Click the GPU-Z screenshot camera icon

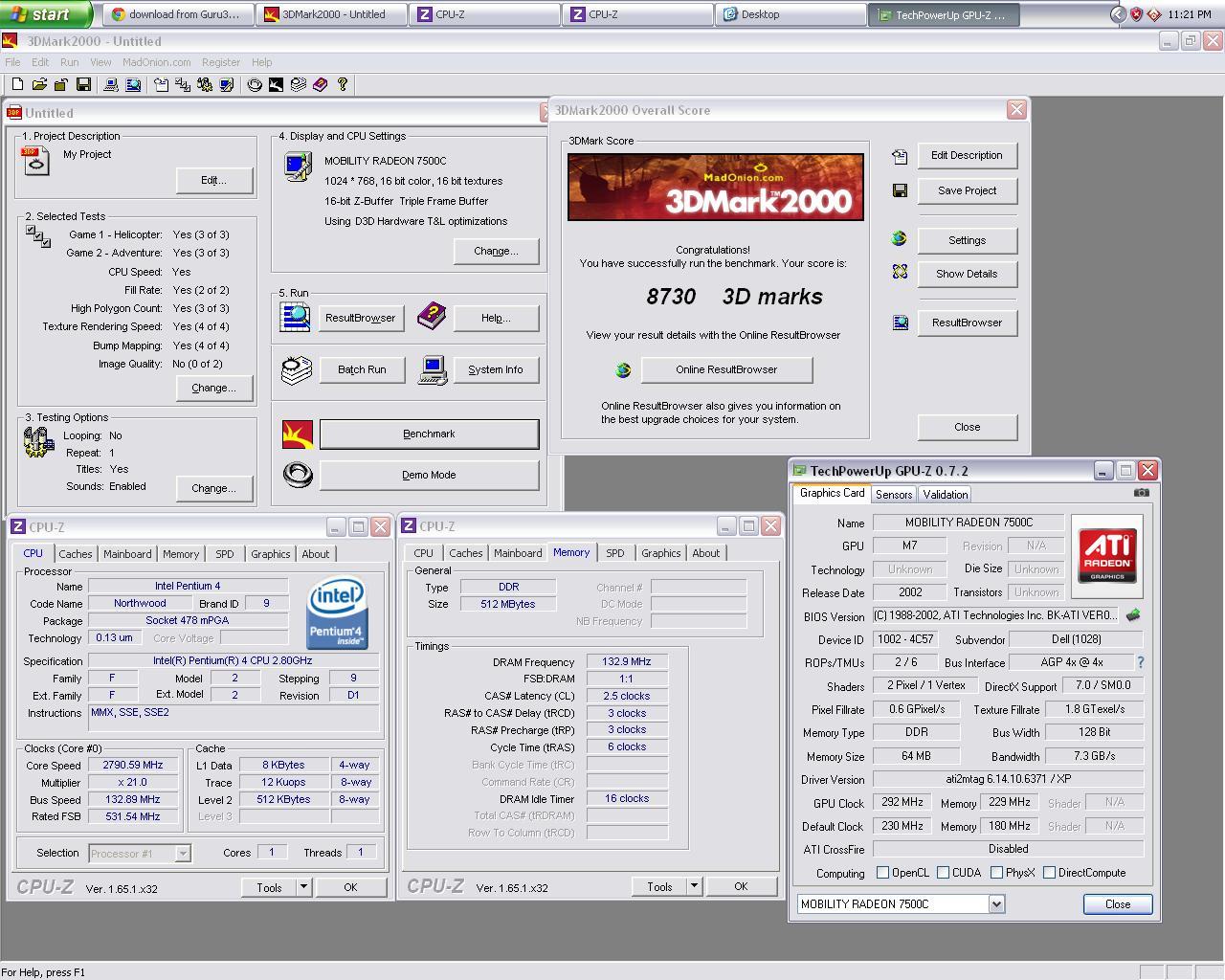tap(1141, 493)
